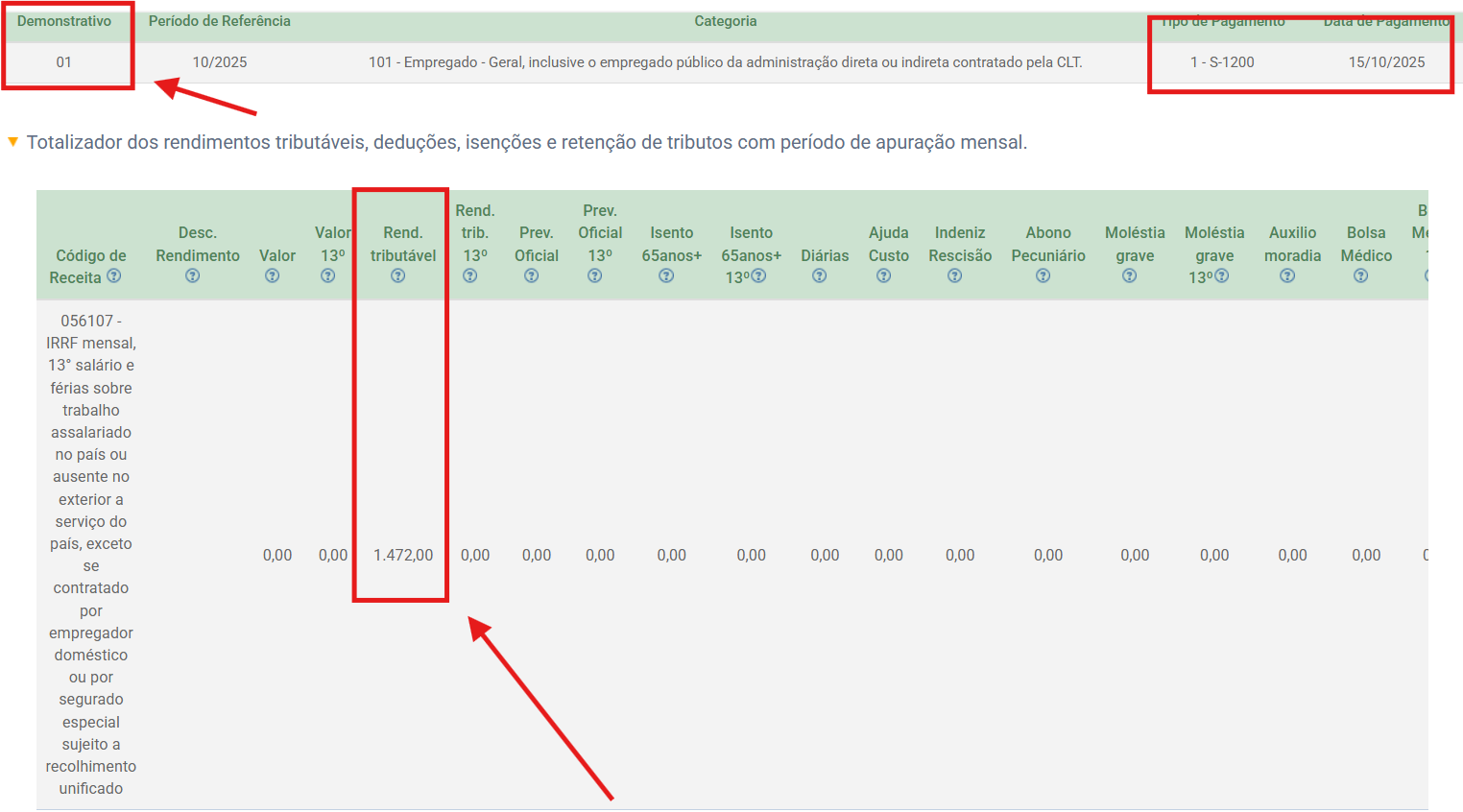The height and width of the screenshot is (812, 1463).
Task: Open help icon under Desc. Rendimento
Action: coord(193,276)
